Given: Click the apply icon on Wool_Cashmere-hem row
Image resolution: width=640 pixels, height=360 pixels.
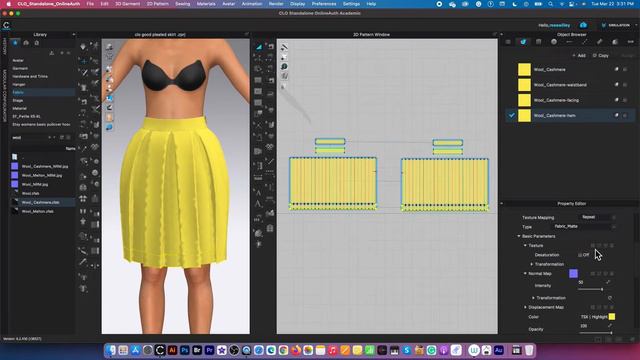Looking at the screenshot, I should point(616,116).
